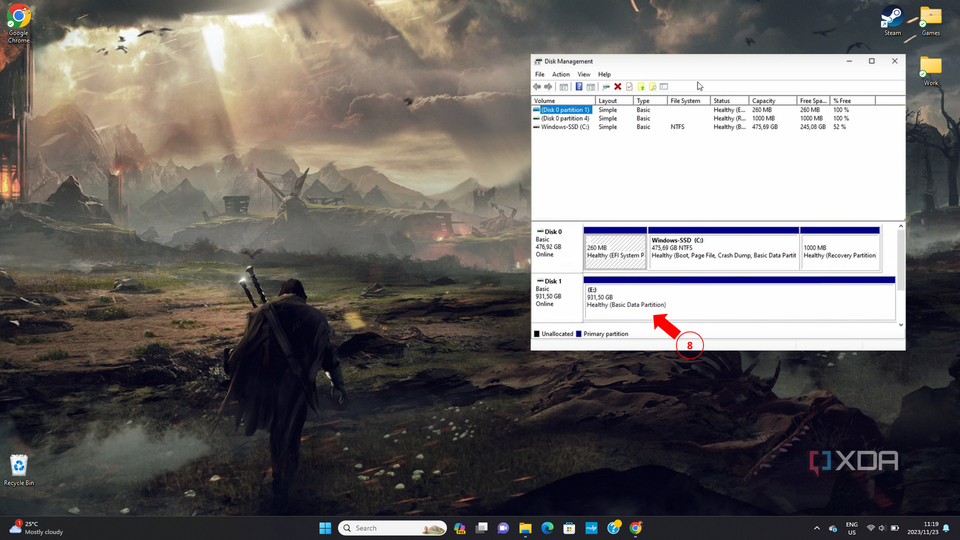Viewport: 960px width, 540px height.
Task: Sort by the Volume column header
Action: (x=563, y=100)
